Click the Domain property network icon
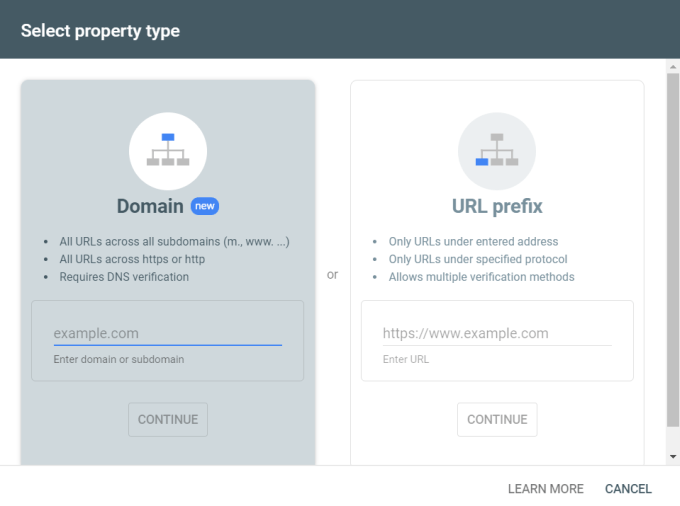The image size is (680, 506). click(168, 151)
